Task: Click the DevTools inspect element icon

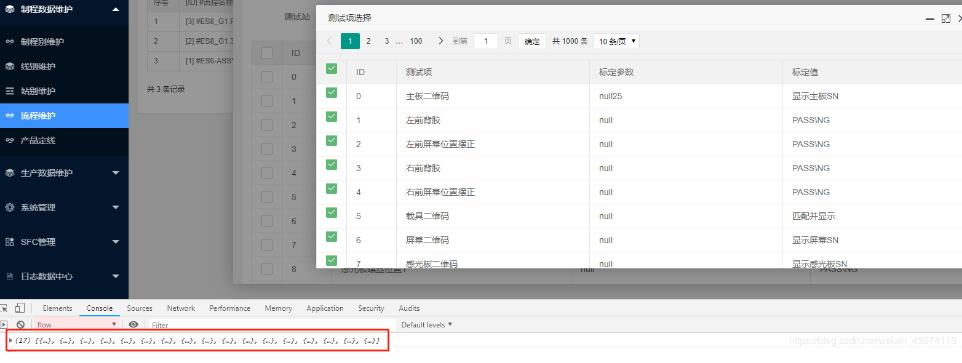Action: coord(4,308)
